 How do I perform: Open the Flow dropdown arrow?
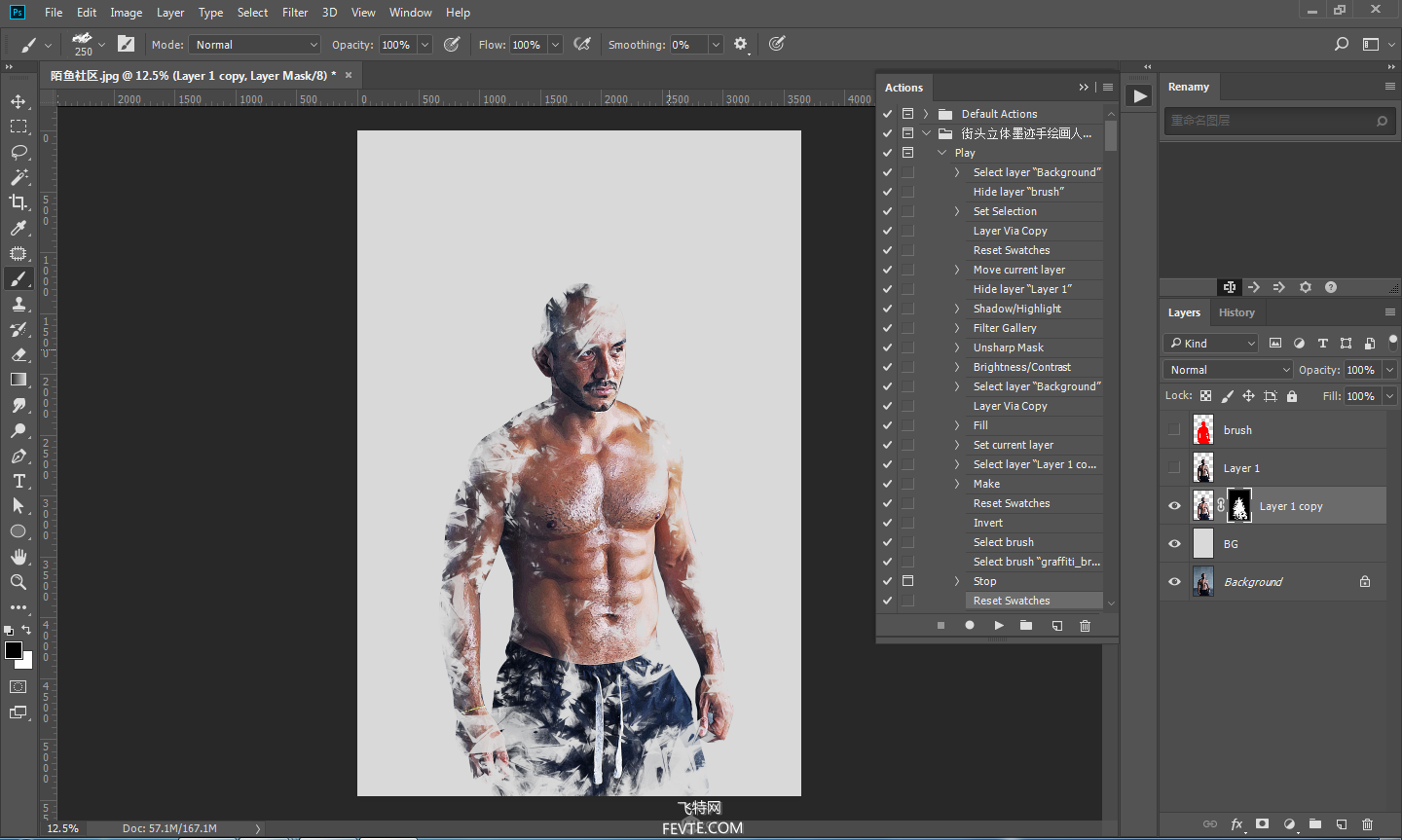(555, 45)
